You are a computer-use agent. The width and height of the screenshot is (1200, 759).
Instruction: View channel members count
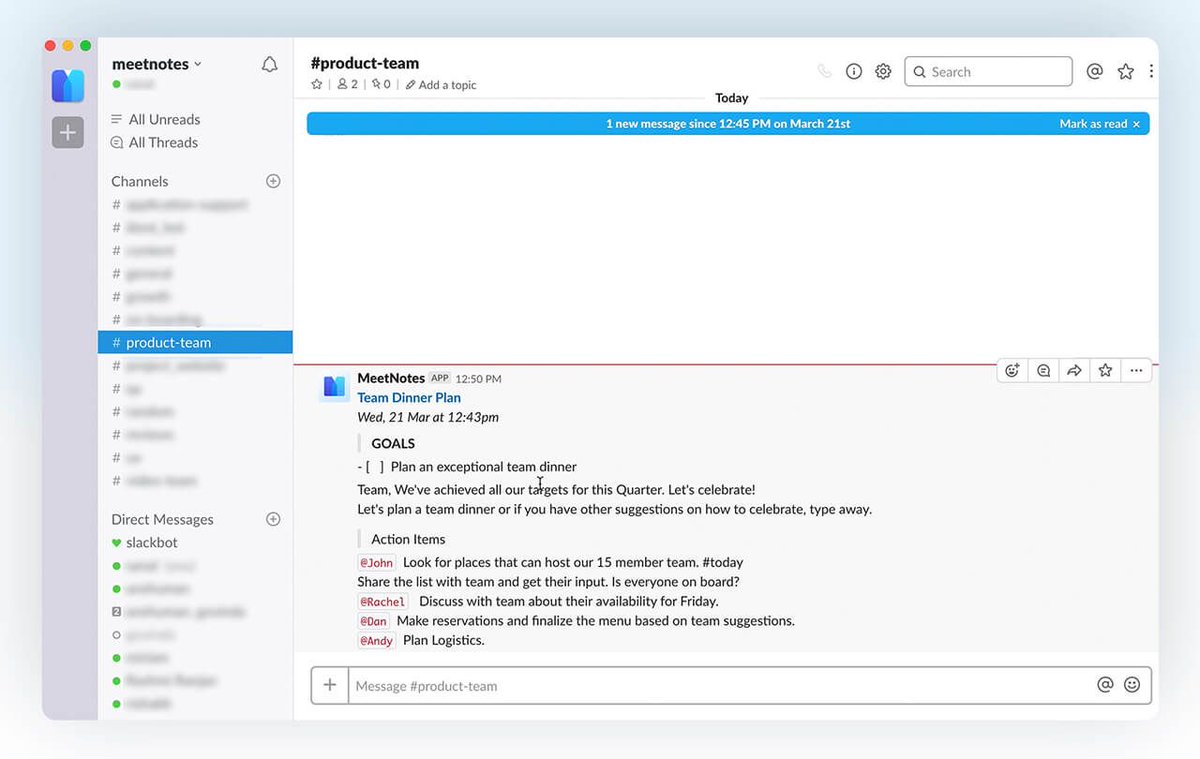(347, 85)
